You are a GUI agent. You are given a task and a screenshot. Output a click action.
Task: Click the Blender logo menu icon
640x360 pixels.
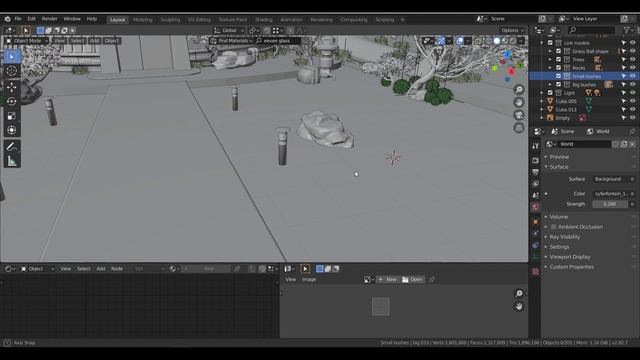click(x=7, y=19)
